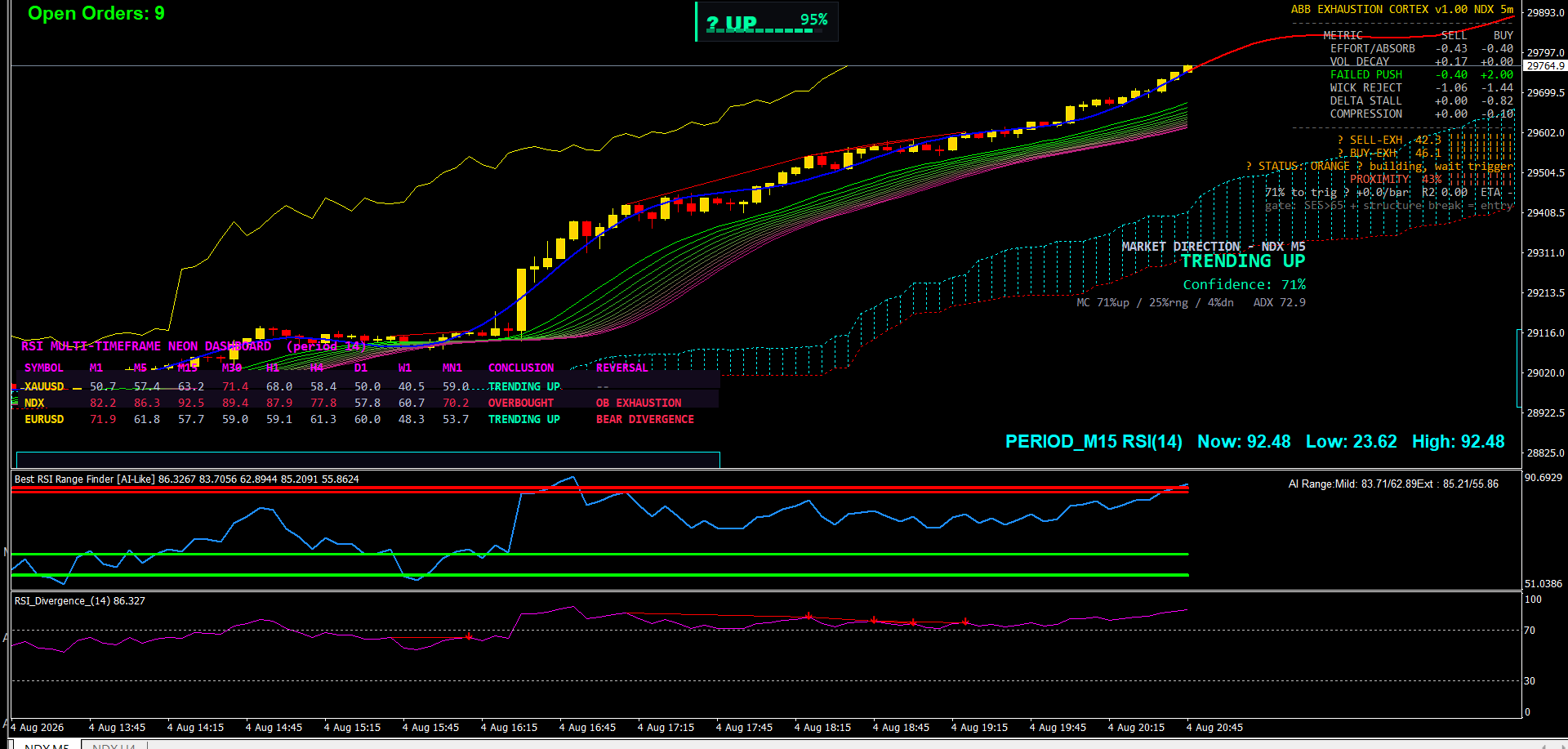Click the OB EXHAUSTION reversal label
The image size is (1568, 749).
pos(639,403)
